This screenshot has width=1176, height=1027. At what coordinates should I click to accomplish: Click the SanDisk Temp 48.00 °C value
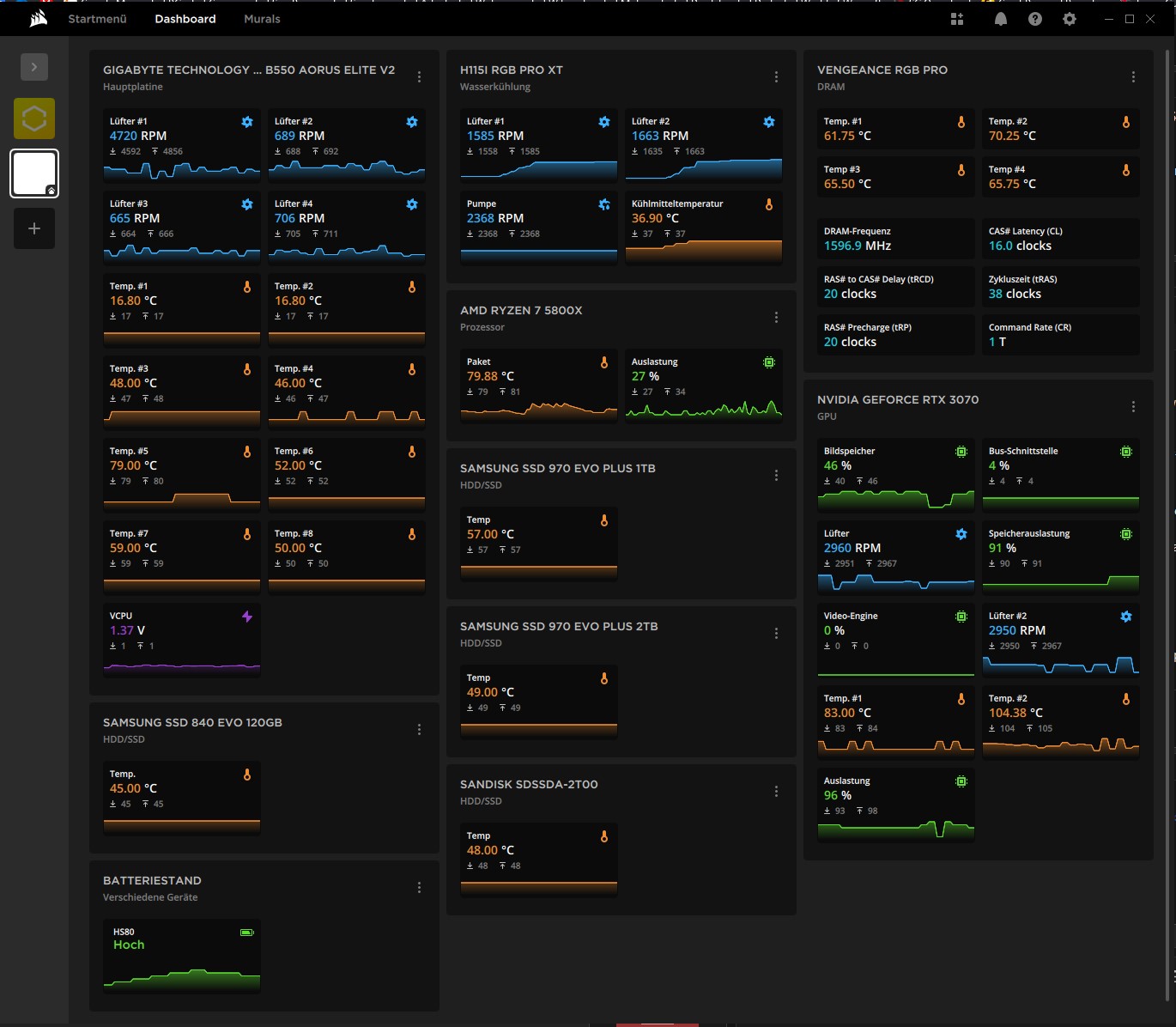coord(490,850)
